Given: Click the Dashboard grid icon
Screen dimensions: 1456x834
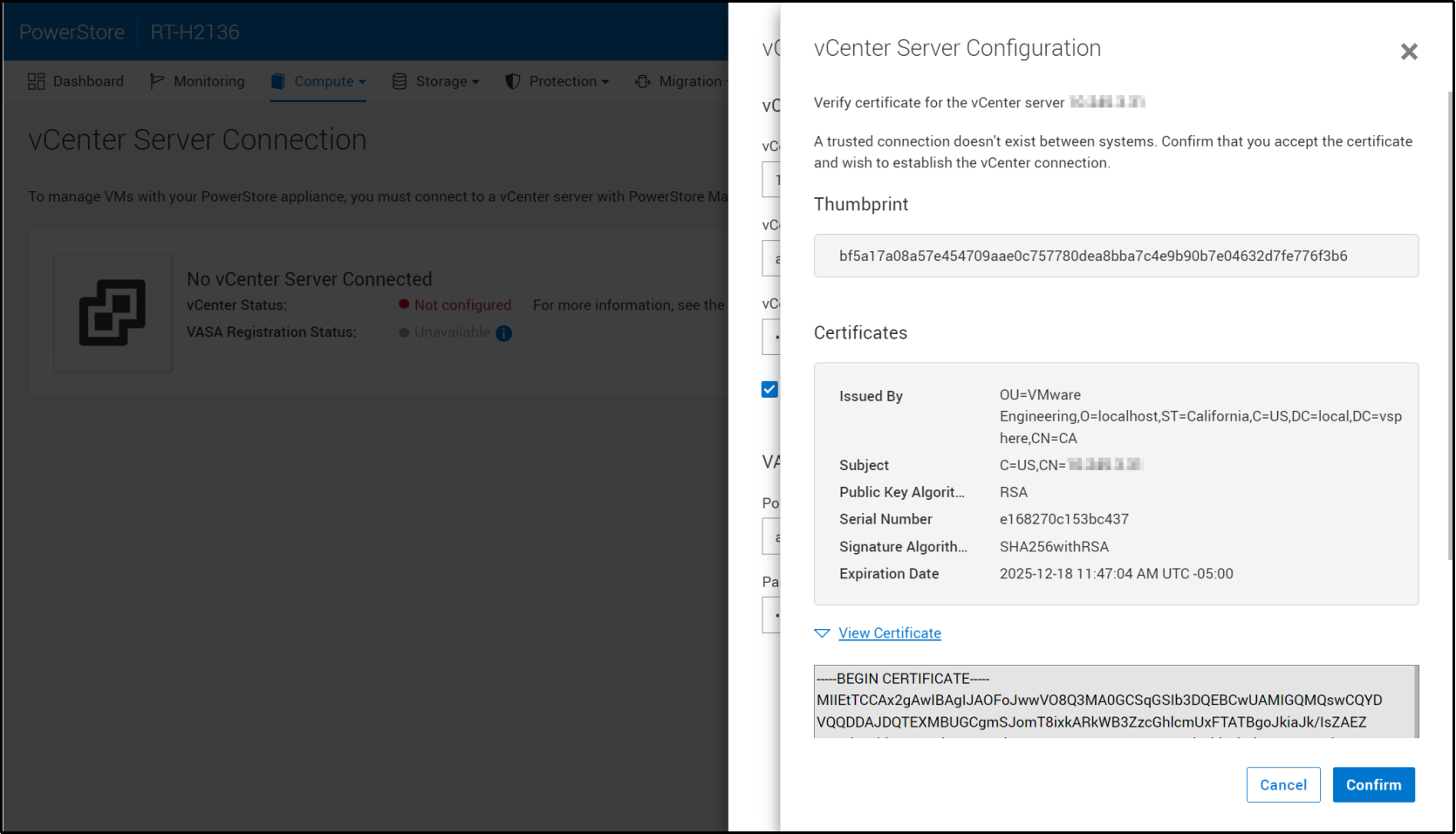Looking at the screenshot, I should pos(37,81).
